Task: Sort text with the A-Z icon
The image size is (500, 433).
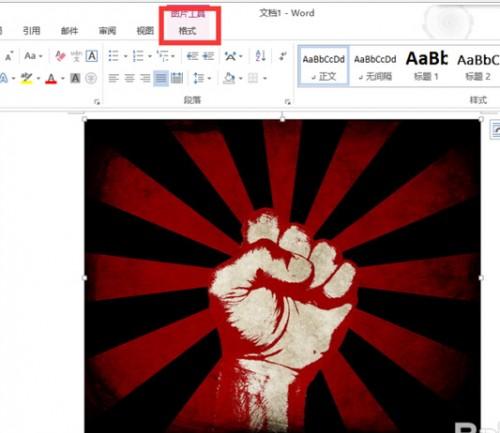Action: coord(260,56)
